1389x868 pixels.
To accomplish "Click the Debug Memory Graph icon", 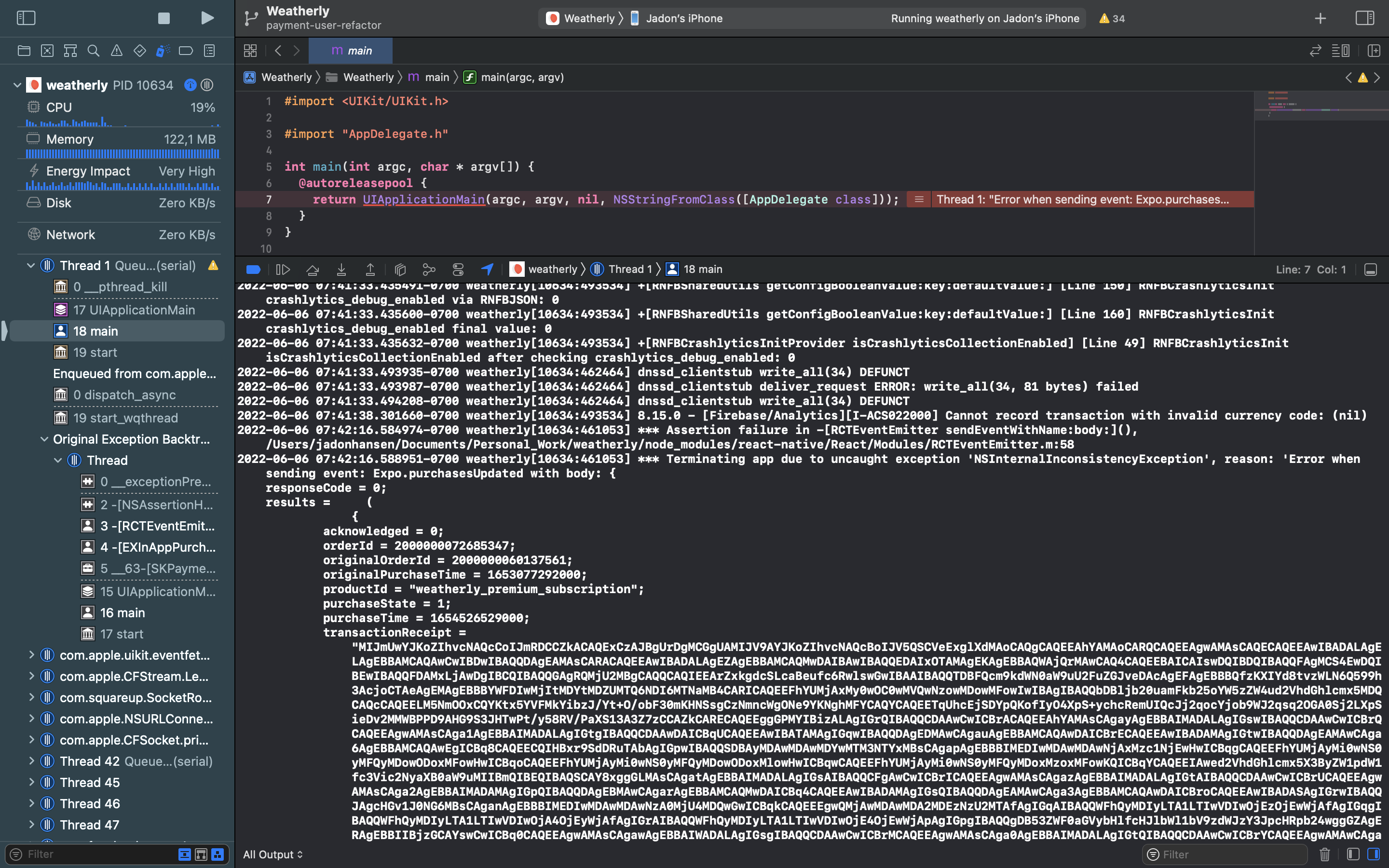I will coord(429,269).
